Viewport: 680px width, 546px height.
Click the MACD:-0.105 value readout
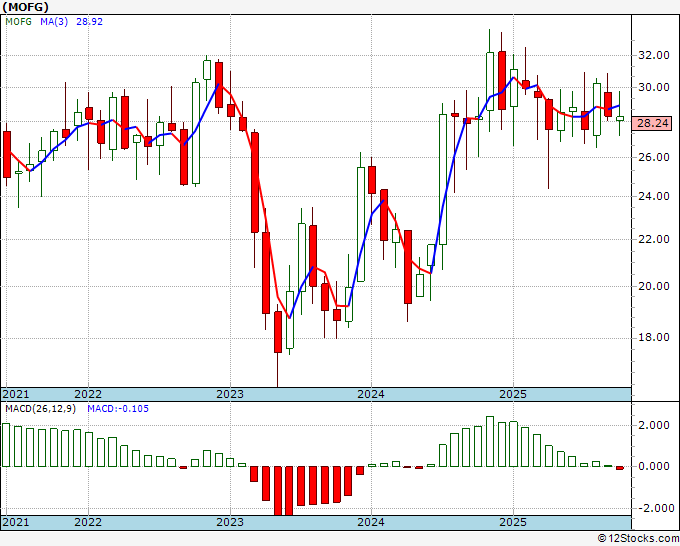[x=118, y=409]
